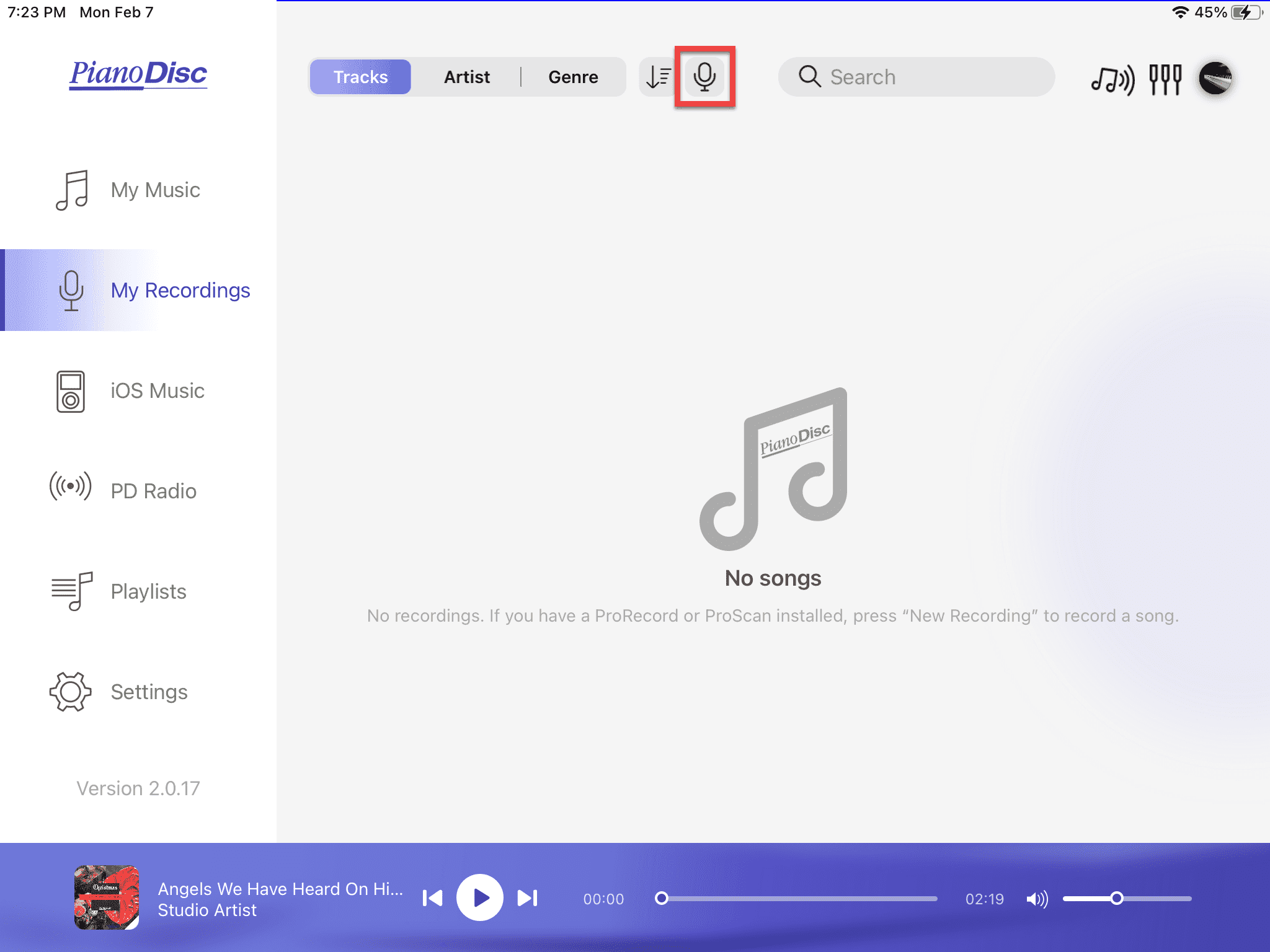The width and height of the screenshot is (1270, 952).
Task: Open the sort order options
Action: point(658,77)
